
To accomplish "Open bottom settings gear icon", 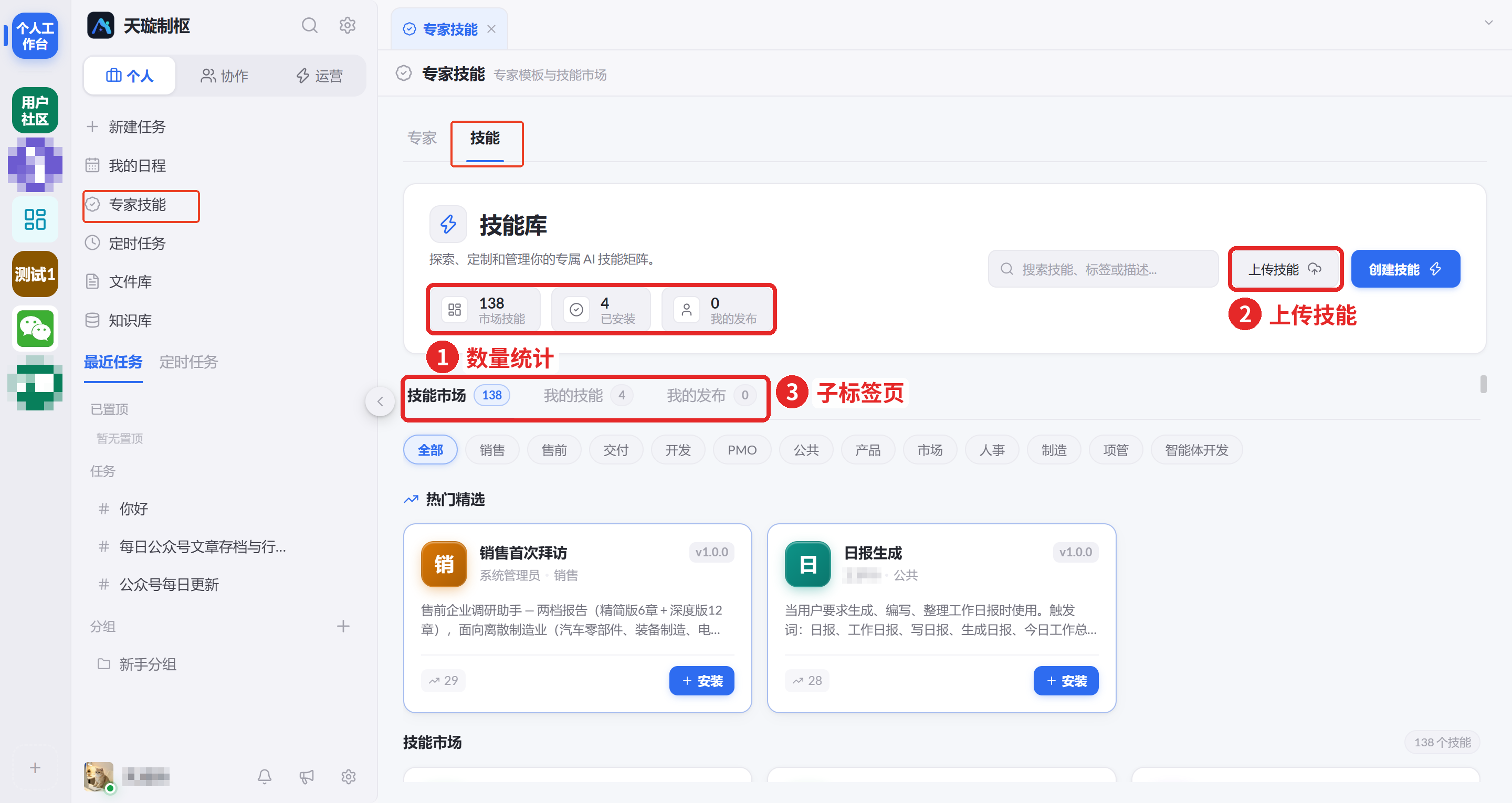I will coord(349,777).
